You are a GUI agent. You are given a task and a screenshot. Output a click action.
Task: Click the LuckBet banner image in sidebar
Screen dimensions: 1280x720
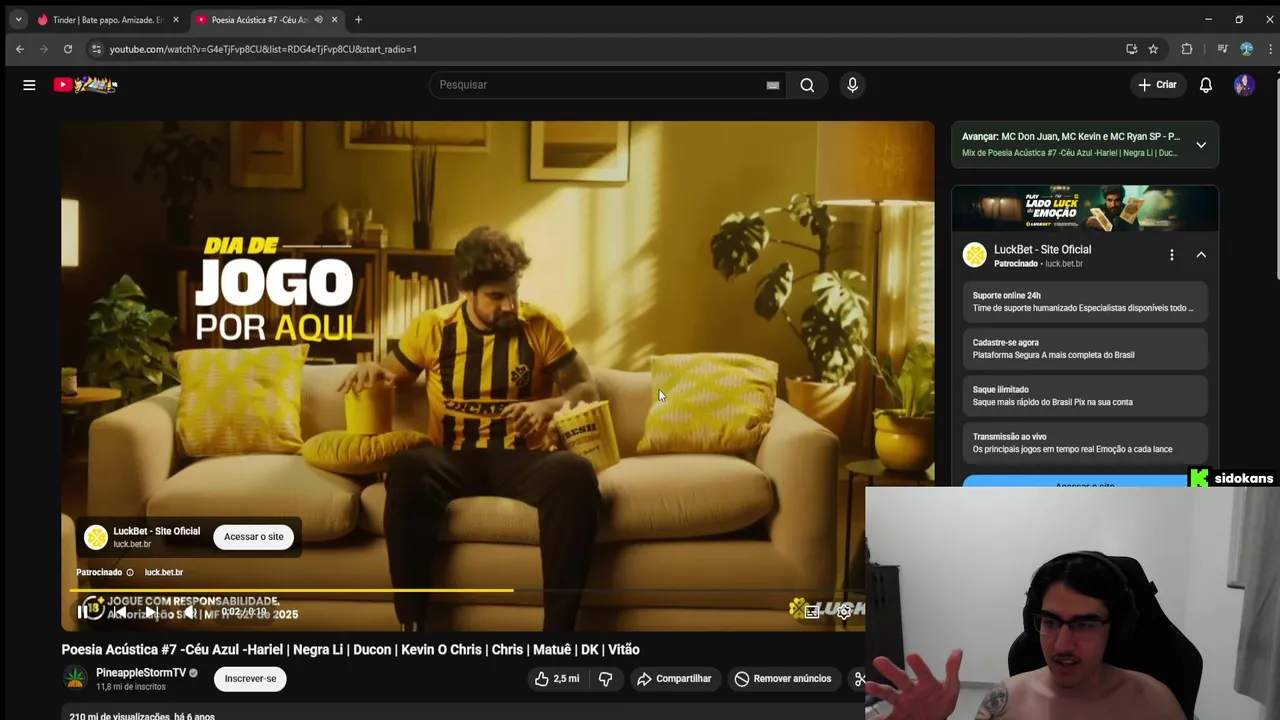[x=1085, y=209]
